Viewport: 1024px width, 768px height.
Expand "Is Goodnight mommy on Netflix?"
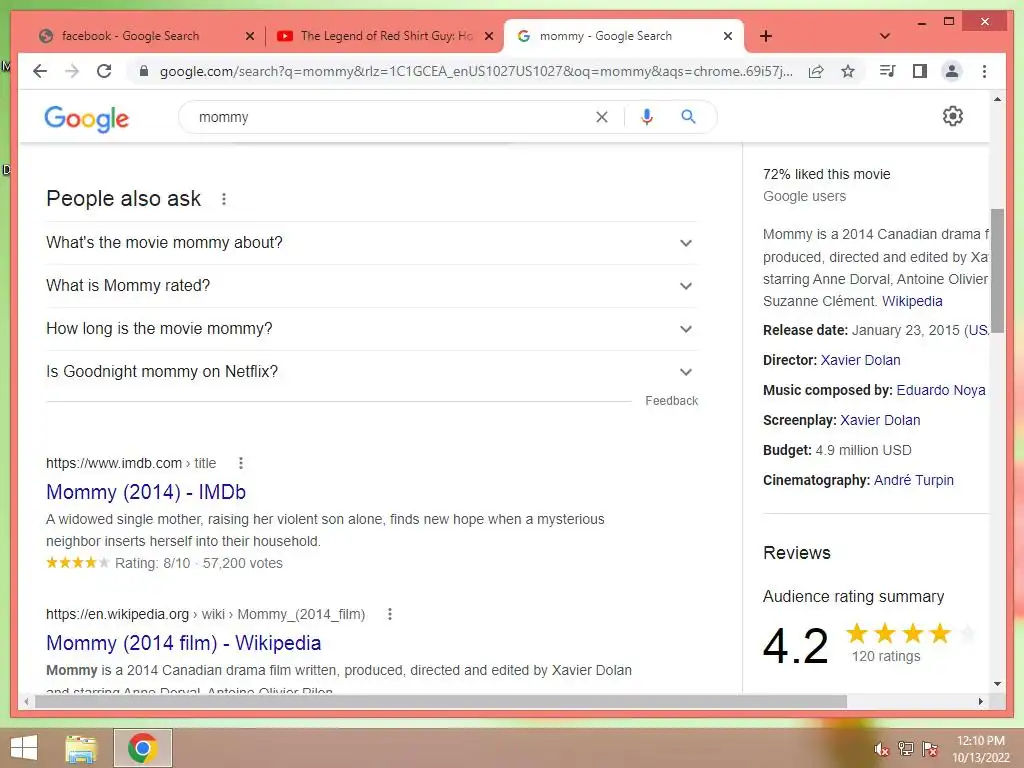372,372
